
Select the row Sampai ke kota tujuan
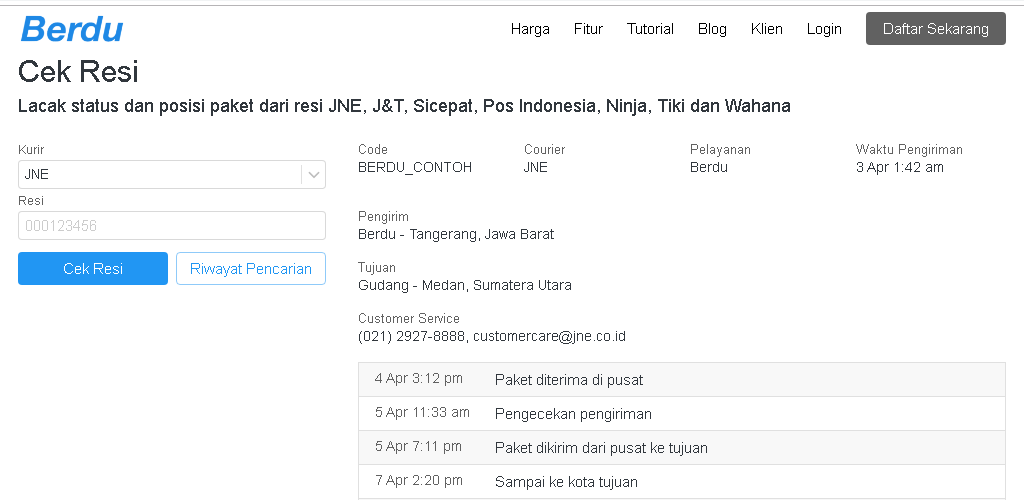click(682, 482)
